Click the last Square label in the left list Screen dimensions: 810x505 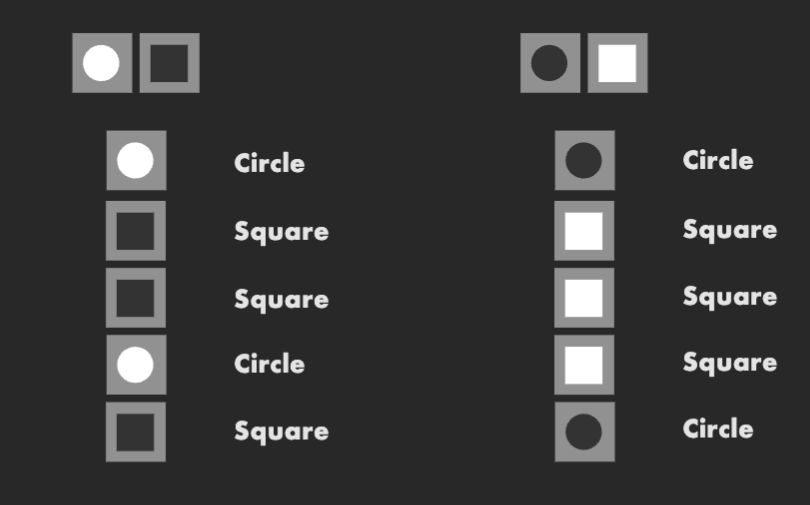click(x=281, y=432)
